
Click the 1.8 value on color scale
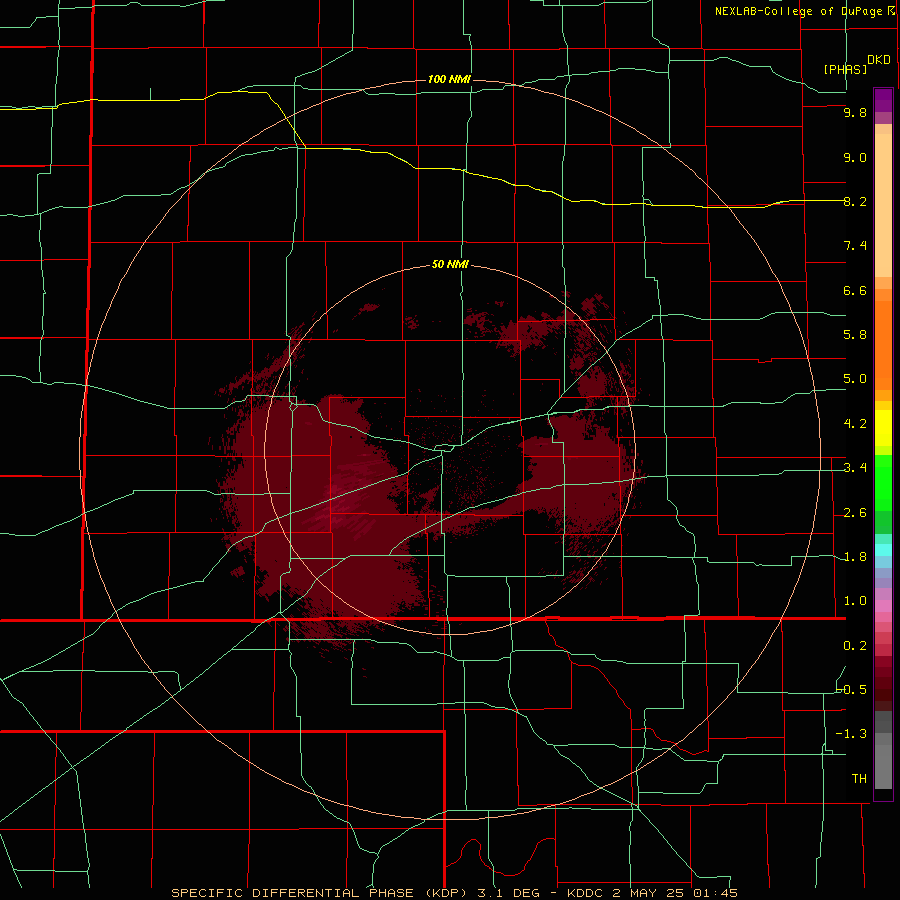855,557
